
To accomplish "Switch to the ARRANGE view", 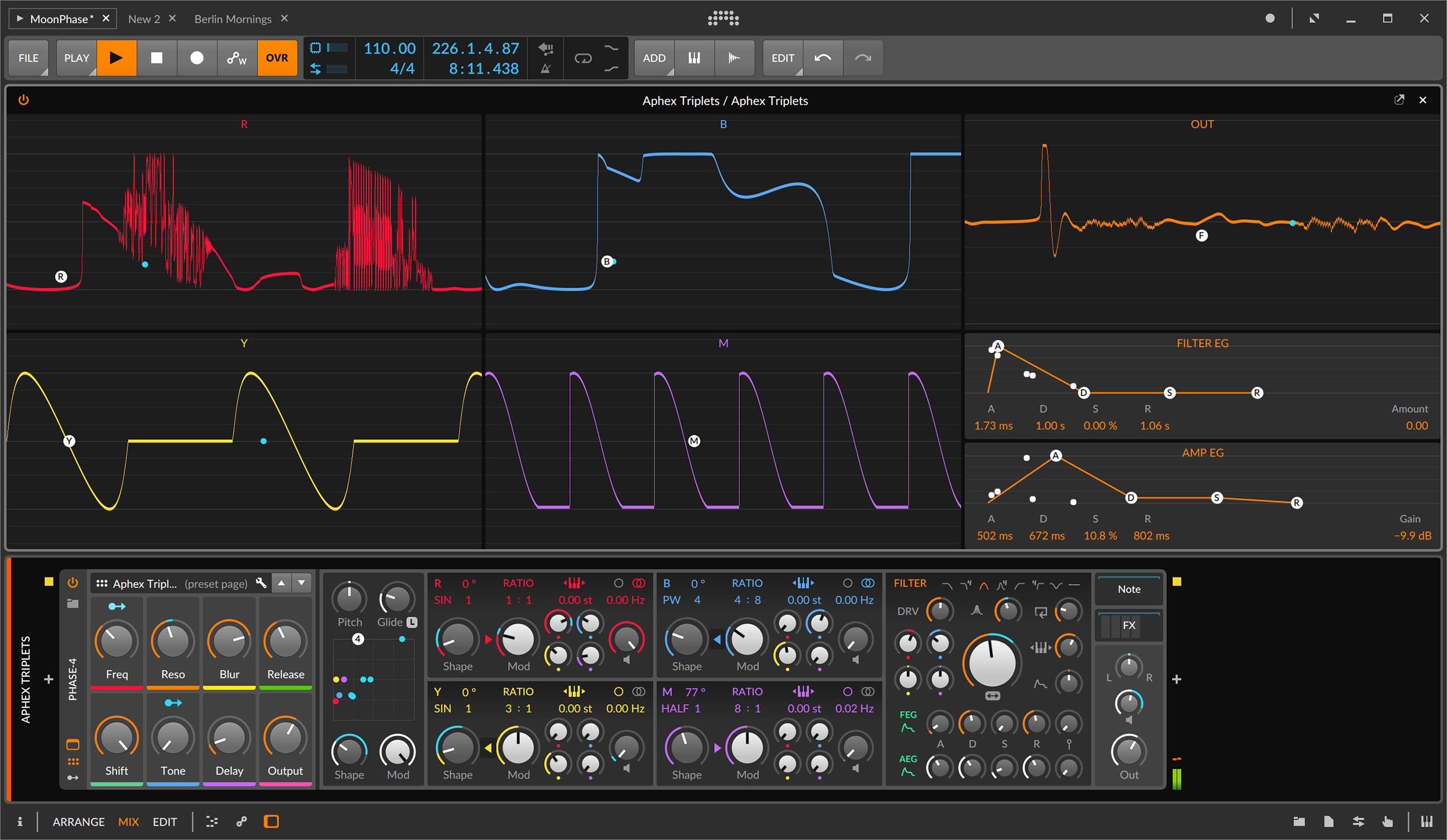I will (x=79, y=821).
